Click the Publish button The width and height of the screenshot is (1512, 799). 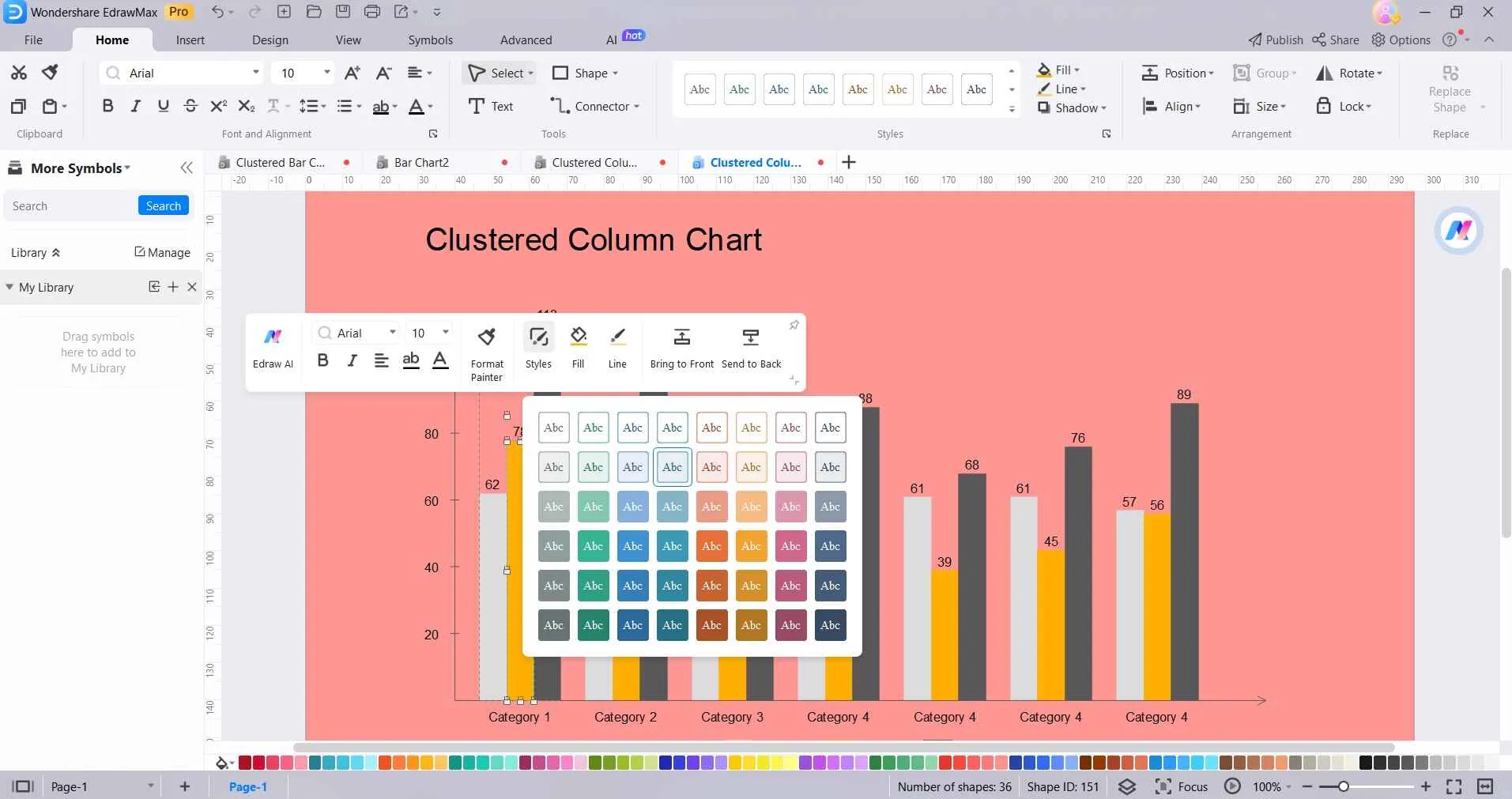tap(1276, 40)
